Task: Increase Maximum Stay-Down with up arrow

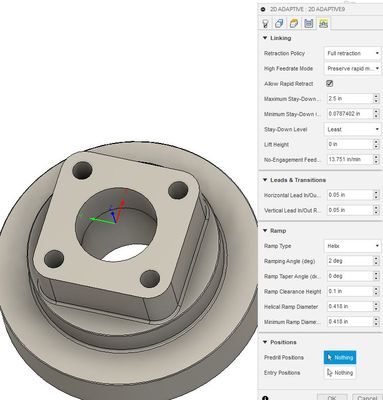Action: 376,96
